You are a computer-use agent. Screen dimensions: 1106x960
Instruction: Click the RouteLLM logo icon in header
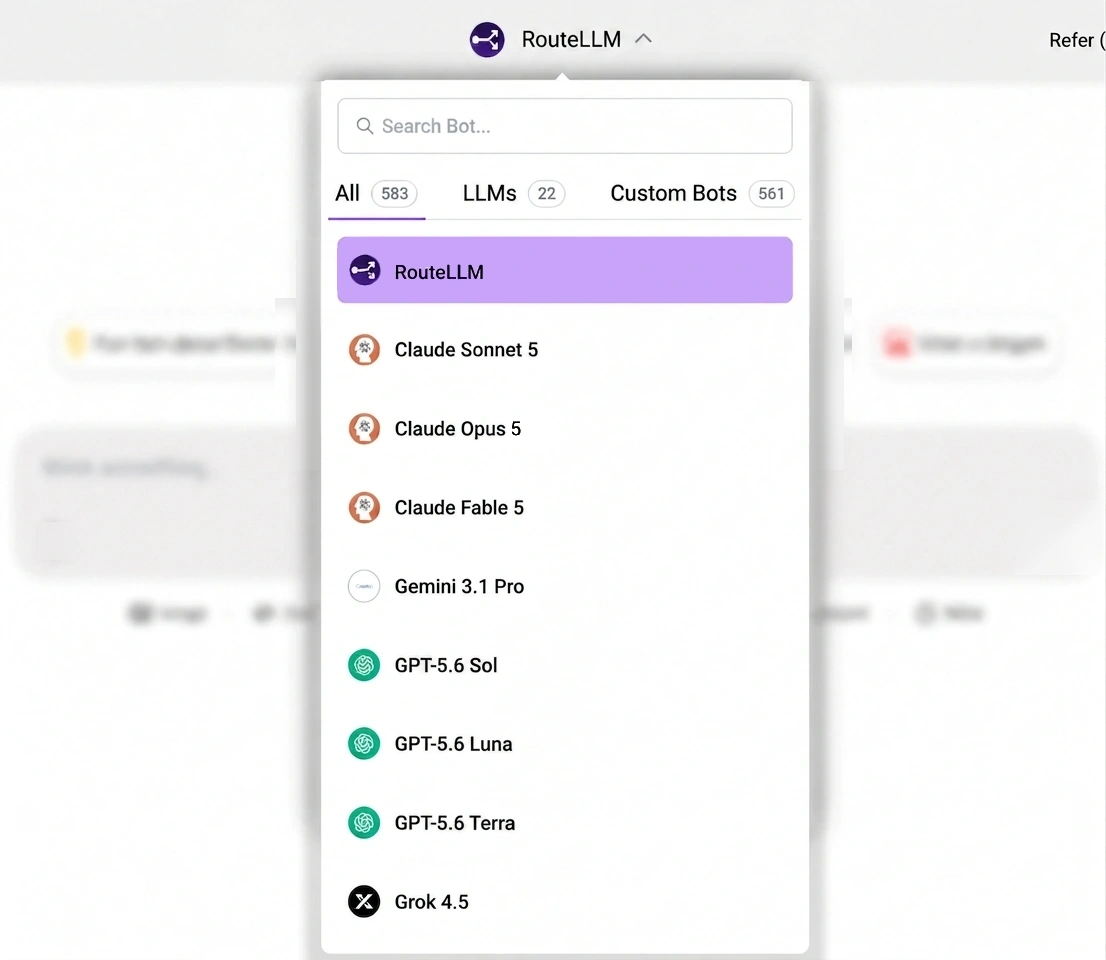(x=487, y=40)
